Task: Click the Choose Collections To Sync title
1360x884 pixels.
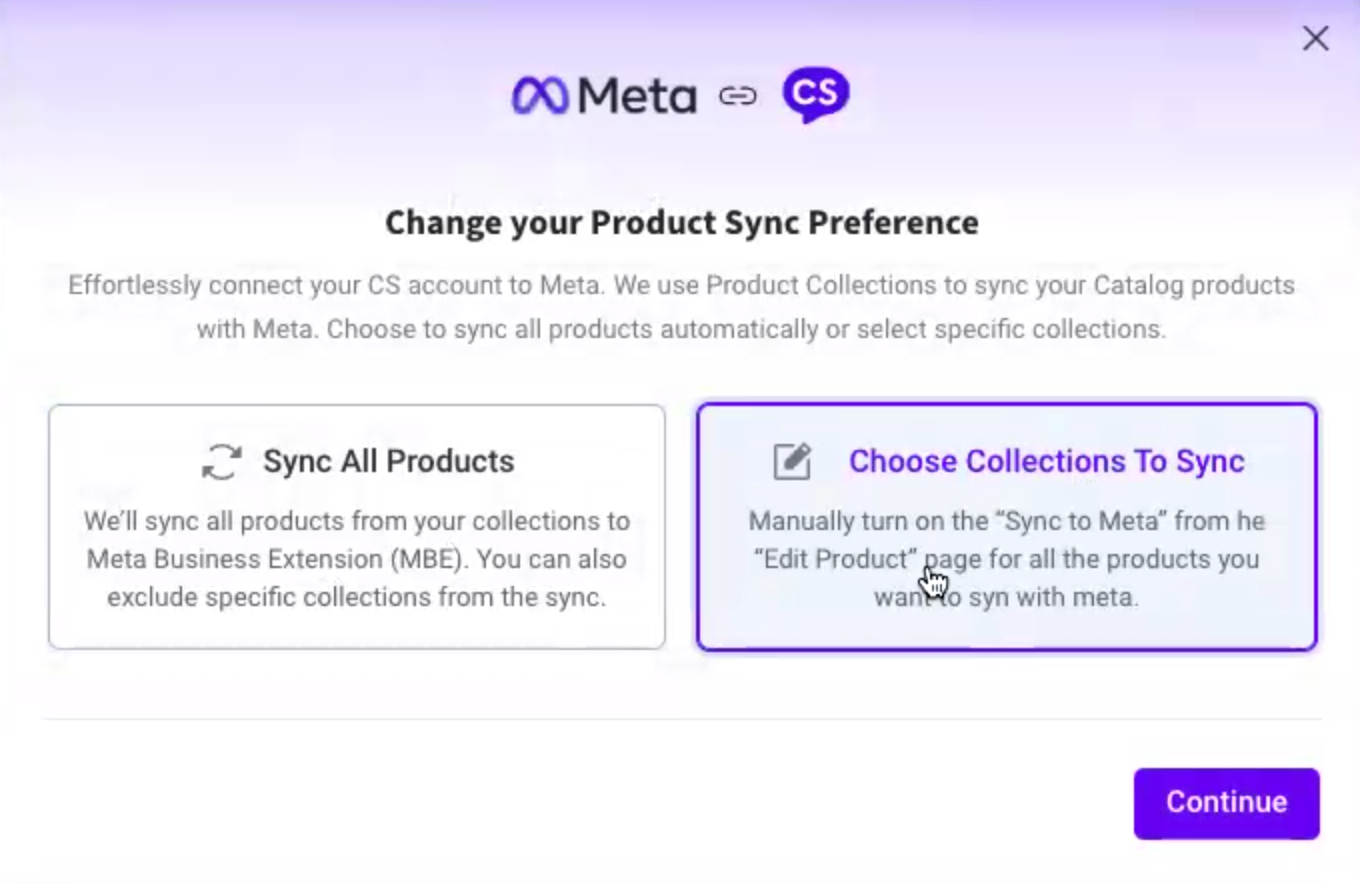Action: tap(1046, 461)
